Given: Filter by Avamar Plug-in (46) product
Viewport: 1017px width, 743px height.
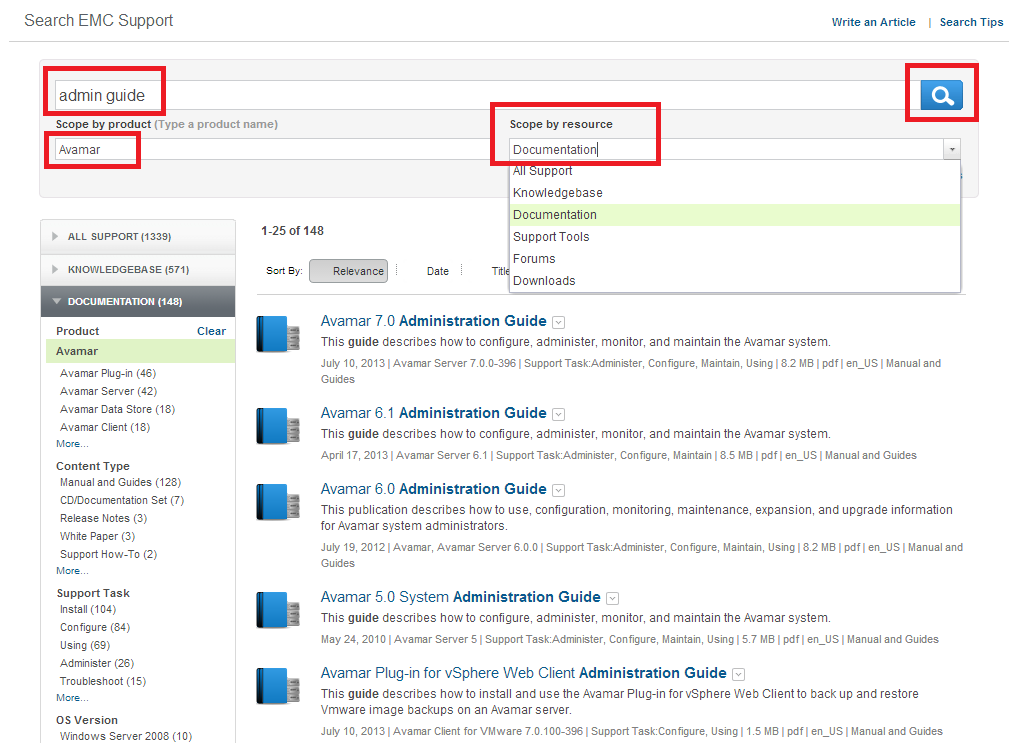Looking at the screenshot, I should coord(108,373).
